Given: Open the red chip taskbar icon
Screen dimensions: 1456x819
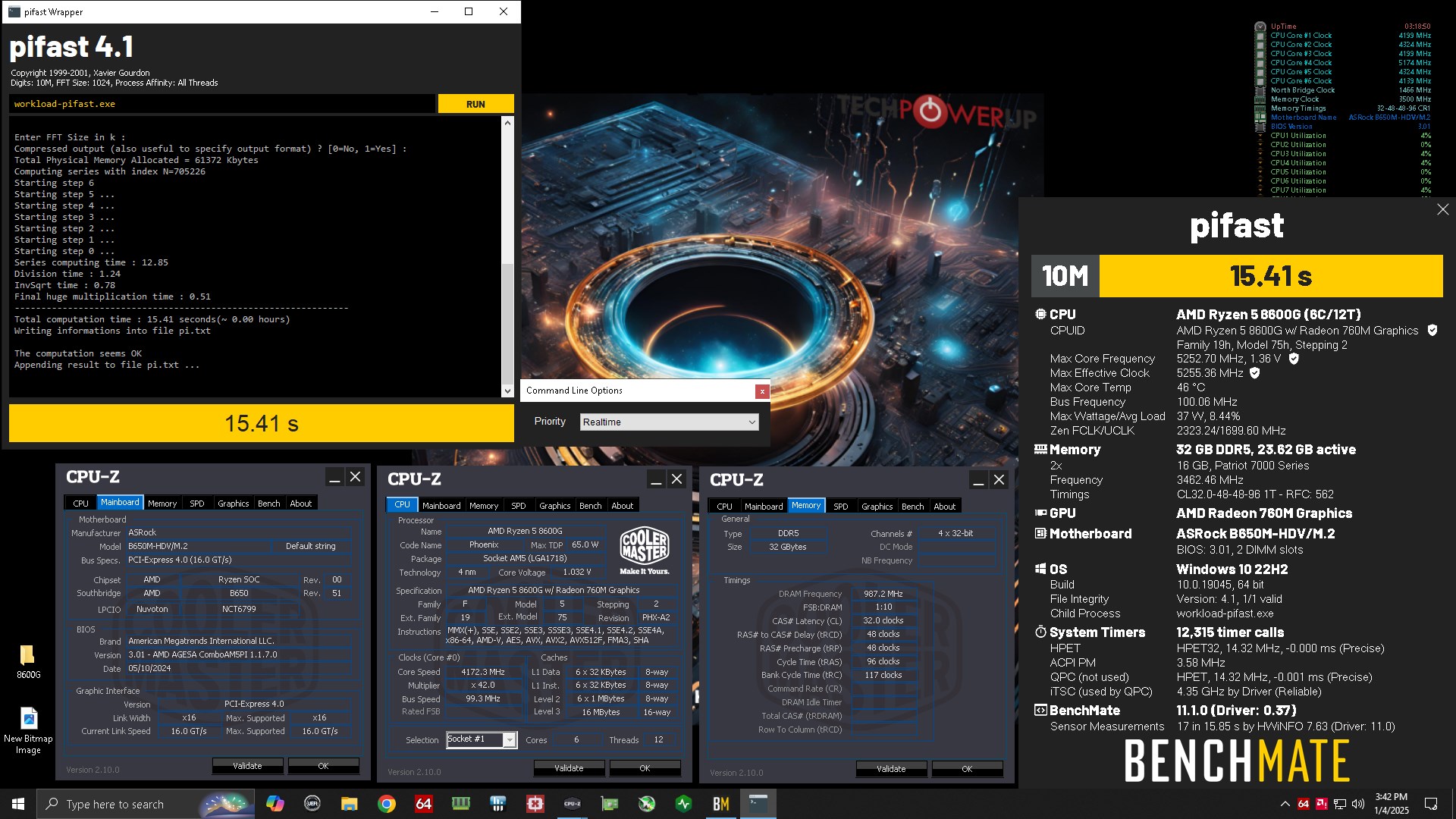Looking at the screenshot, I should (535, 804).
